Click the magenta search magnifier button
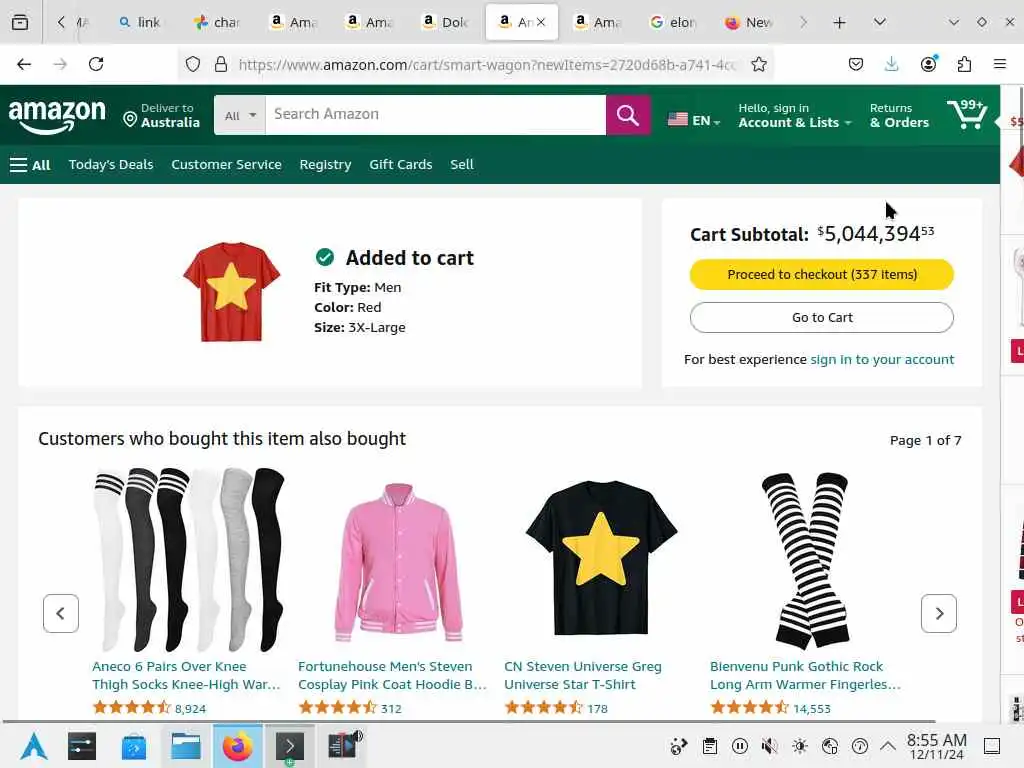Viewport: 1024px width, 768px height. pos(628,115)
